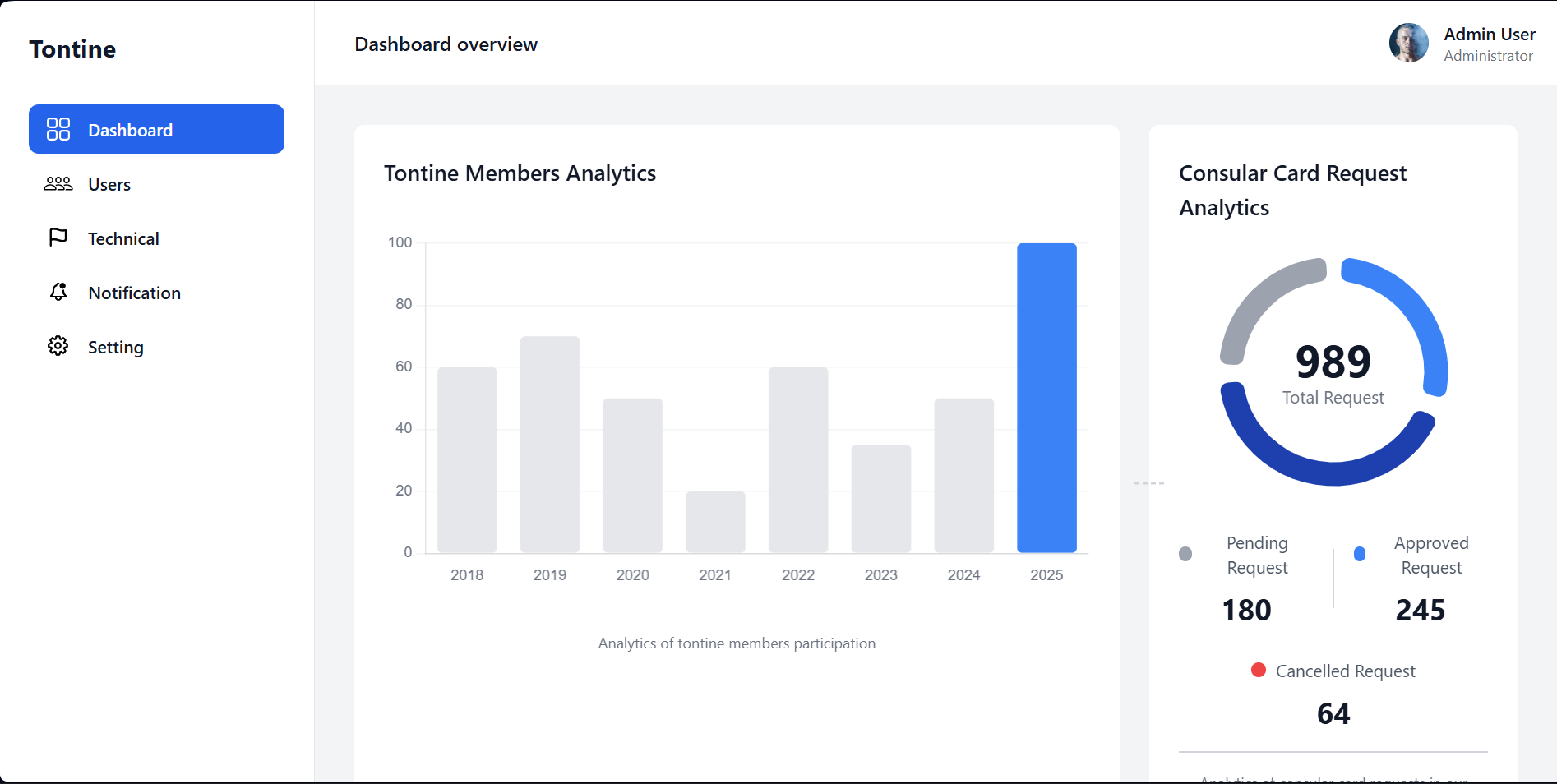
Task: Select the blue 2025 bar
Action: [x=1046, y=398]
